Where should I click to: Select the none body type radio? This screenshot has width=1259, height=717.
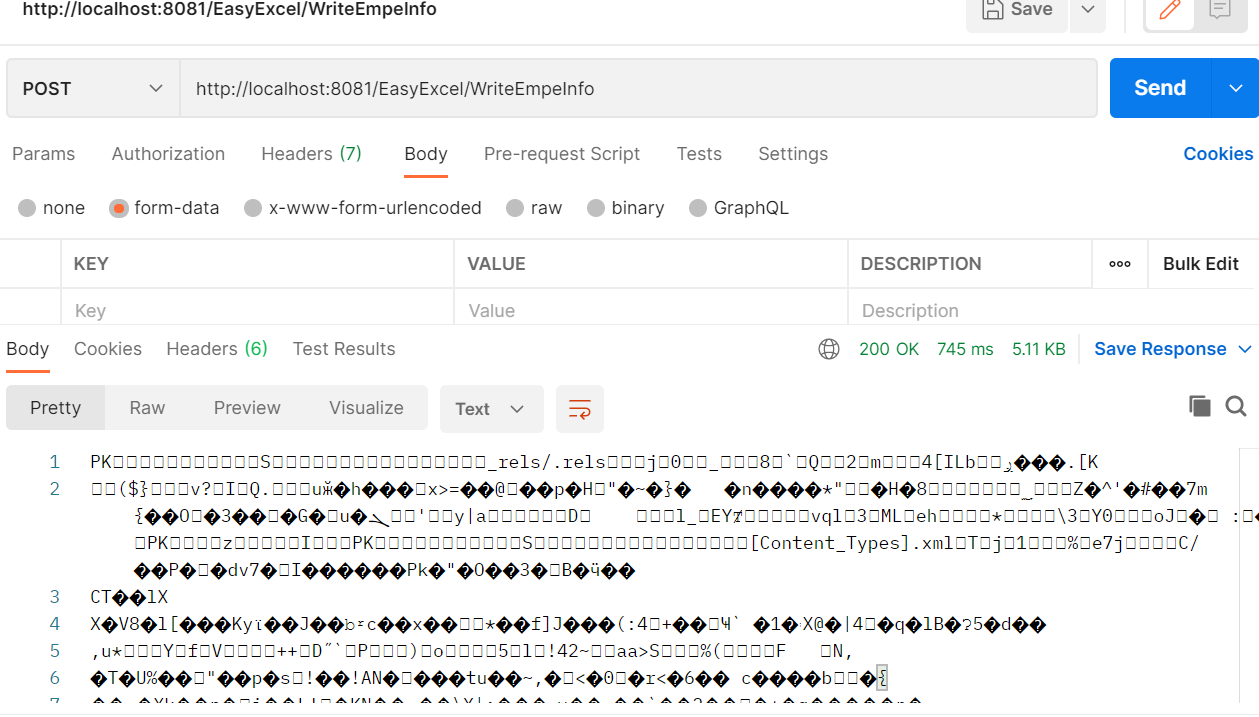(27, 208)
